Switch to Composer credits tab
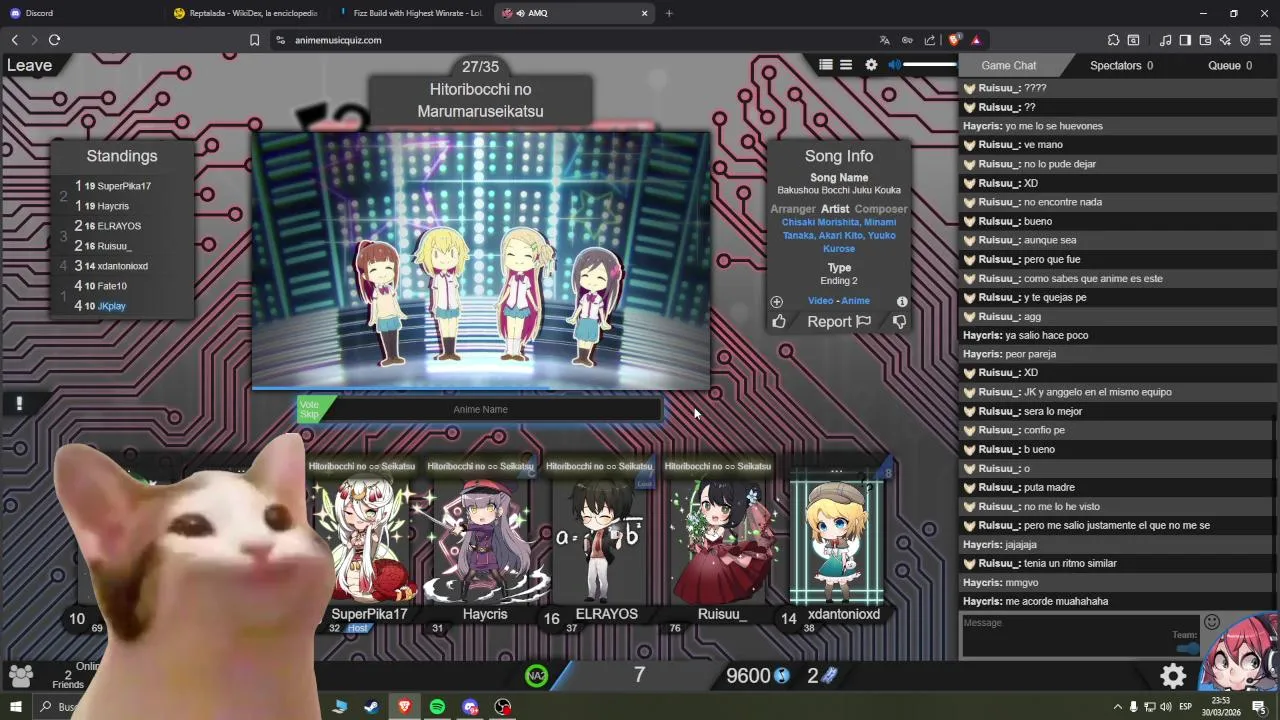The width and height of the screenshot is (1280, 720). pos(881,209)
